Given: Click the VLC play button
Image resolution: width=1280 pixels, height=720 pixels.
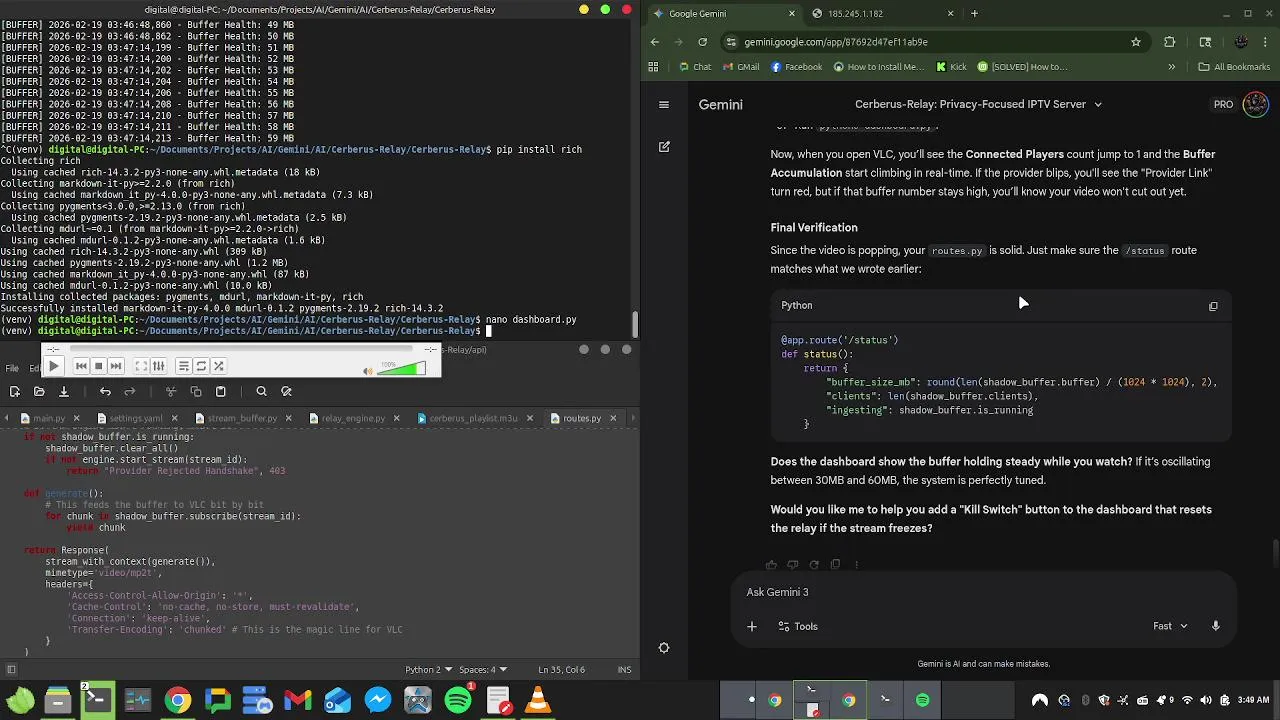Looking at the screenshot, I should point(54,366).
